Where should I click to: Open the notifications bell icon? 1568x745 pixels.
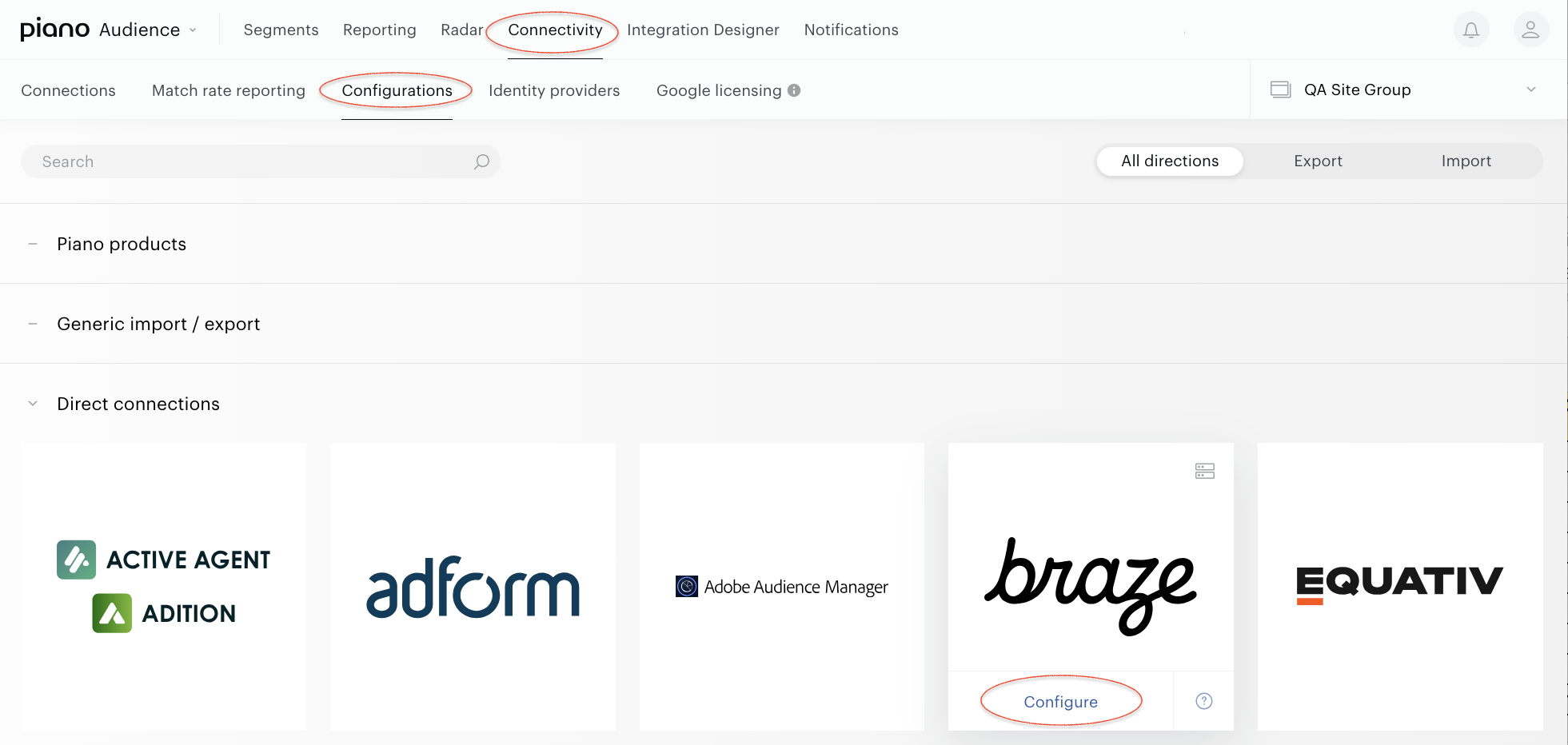coord(1470,30)
